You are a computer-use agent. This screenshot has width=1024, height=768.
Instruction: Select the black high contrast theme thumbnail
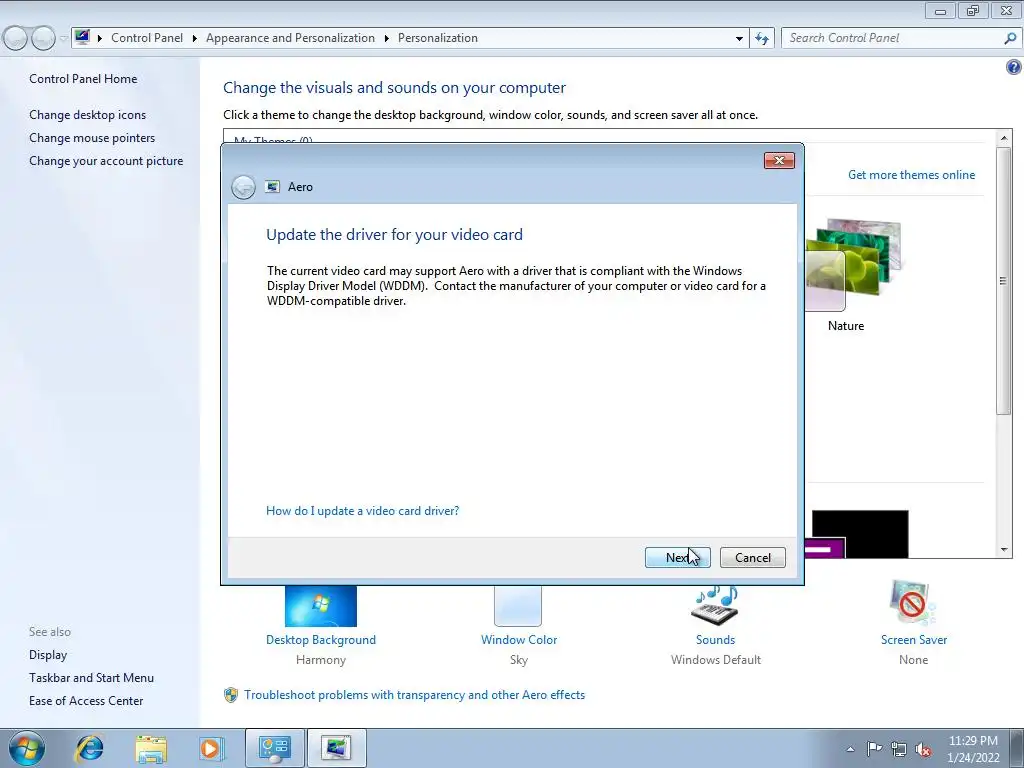pyautogui.click(x=860, y=534)
